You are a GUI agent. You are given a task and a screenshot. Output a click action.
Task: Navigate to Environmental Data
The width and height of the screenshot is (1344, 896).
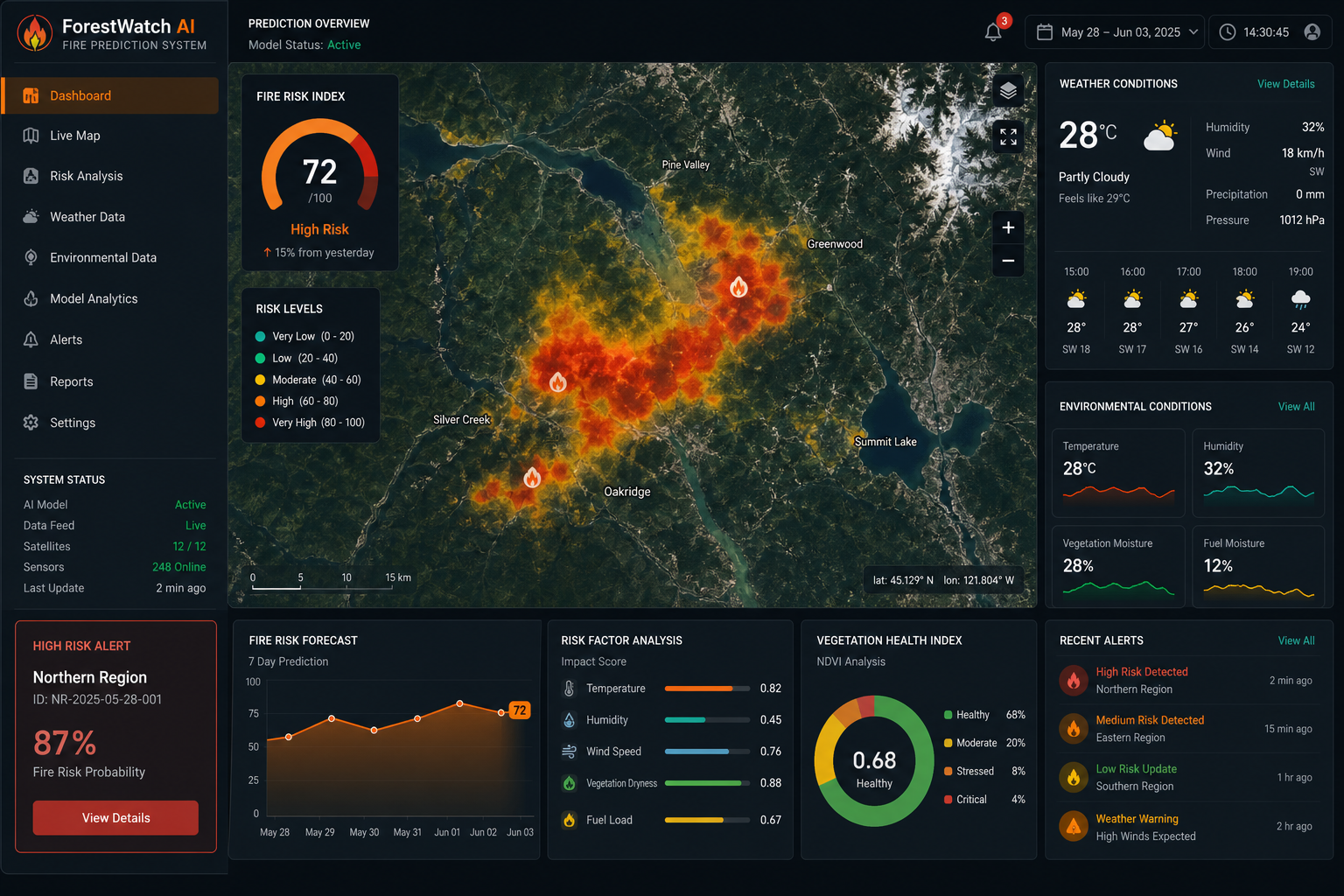tap(110, 257)
